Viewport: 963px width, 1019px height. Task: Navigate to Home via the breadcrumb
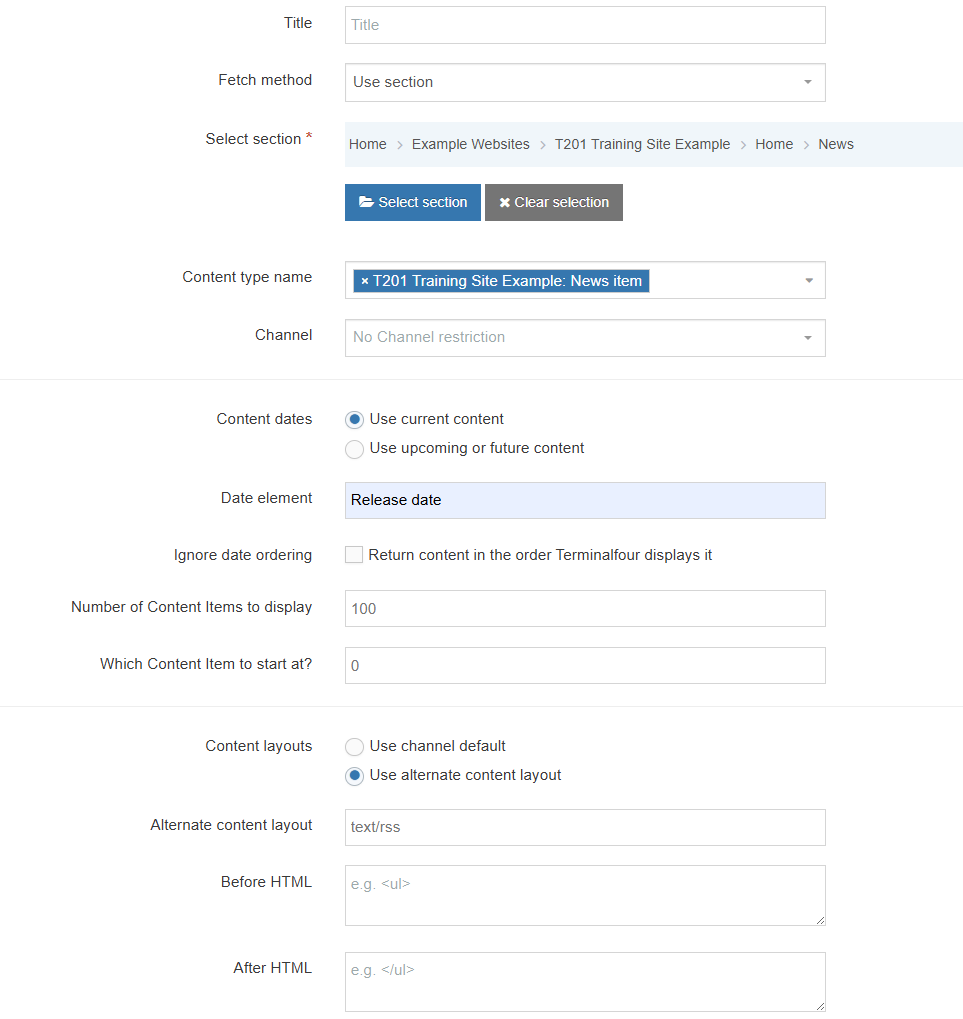[367, 144]
